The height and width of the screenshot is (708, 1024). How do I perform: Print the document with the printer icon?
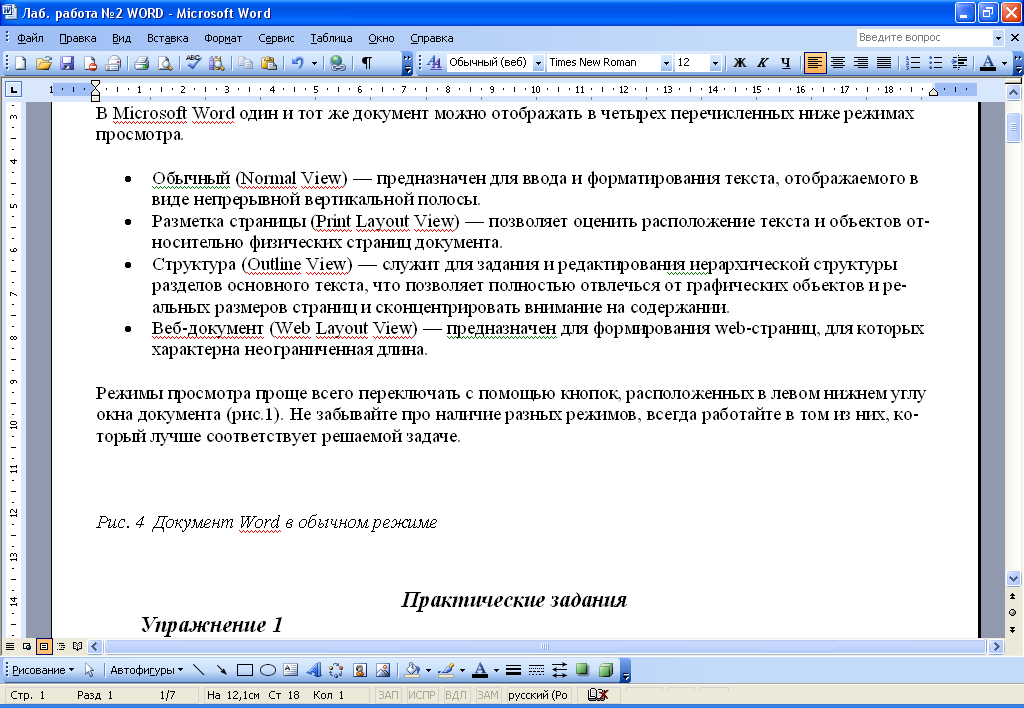(x=141, y=63)
